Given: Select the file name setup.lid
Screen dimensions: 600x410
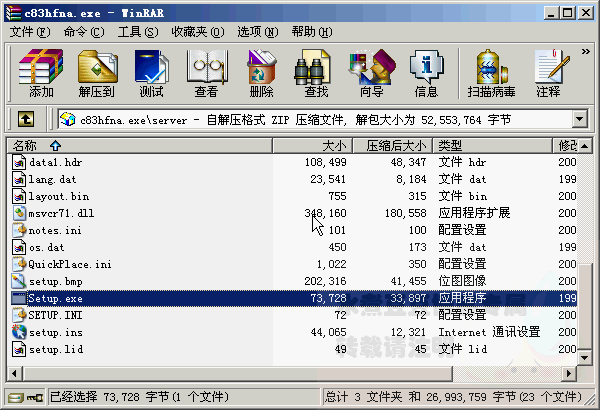Looking at the screenshot, I should click(56, 349).
